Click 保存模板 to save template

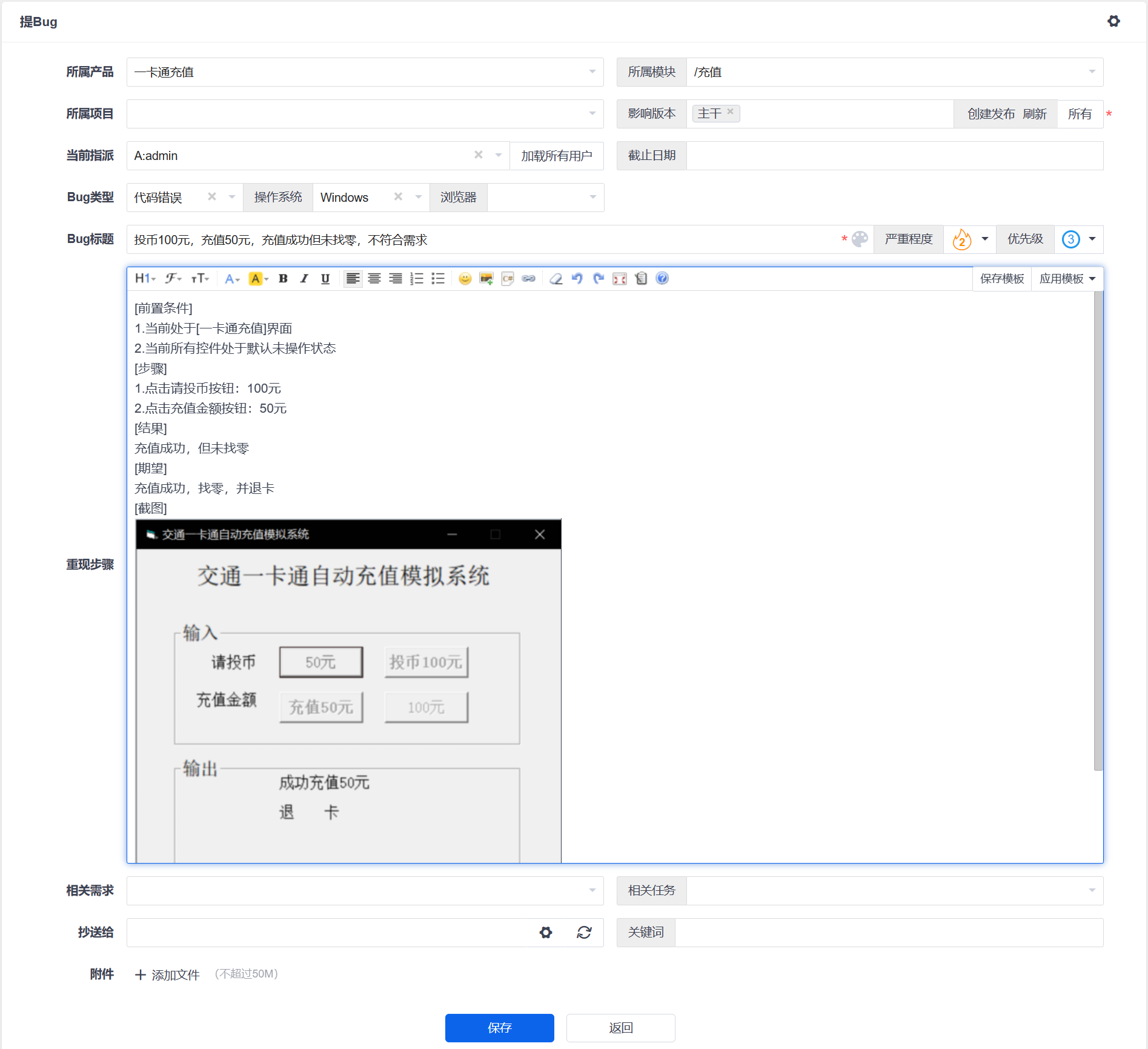click(x=1002, y=279)
